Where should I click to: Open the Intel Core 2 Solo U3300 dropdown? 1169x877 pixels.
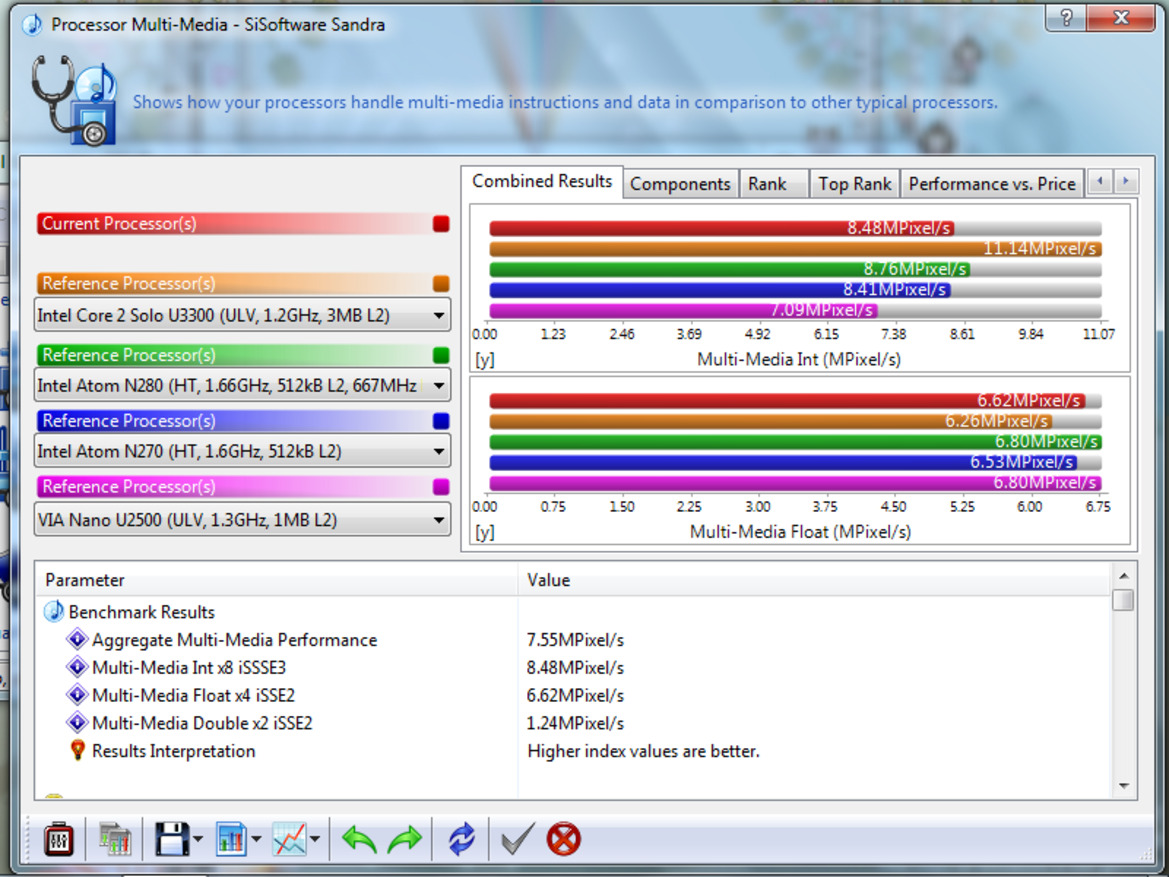coord(242,315)
